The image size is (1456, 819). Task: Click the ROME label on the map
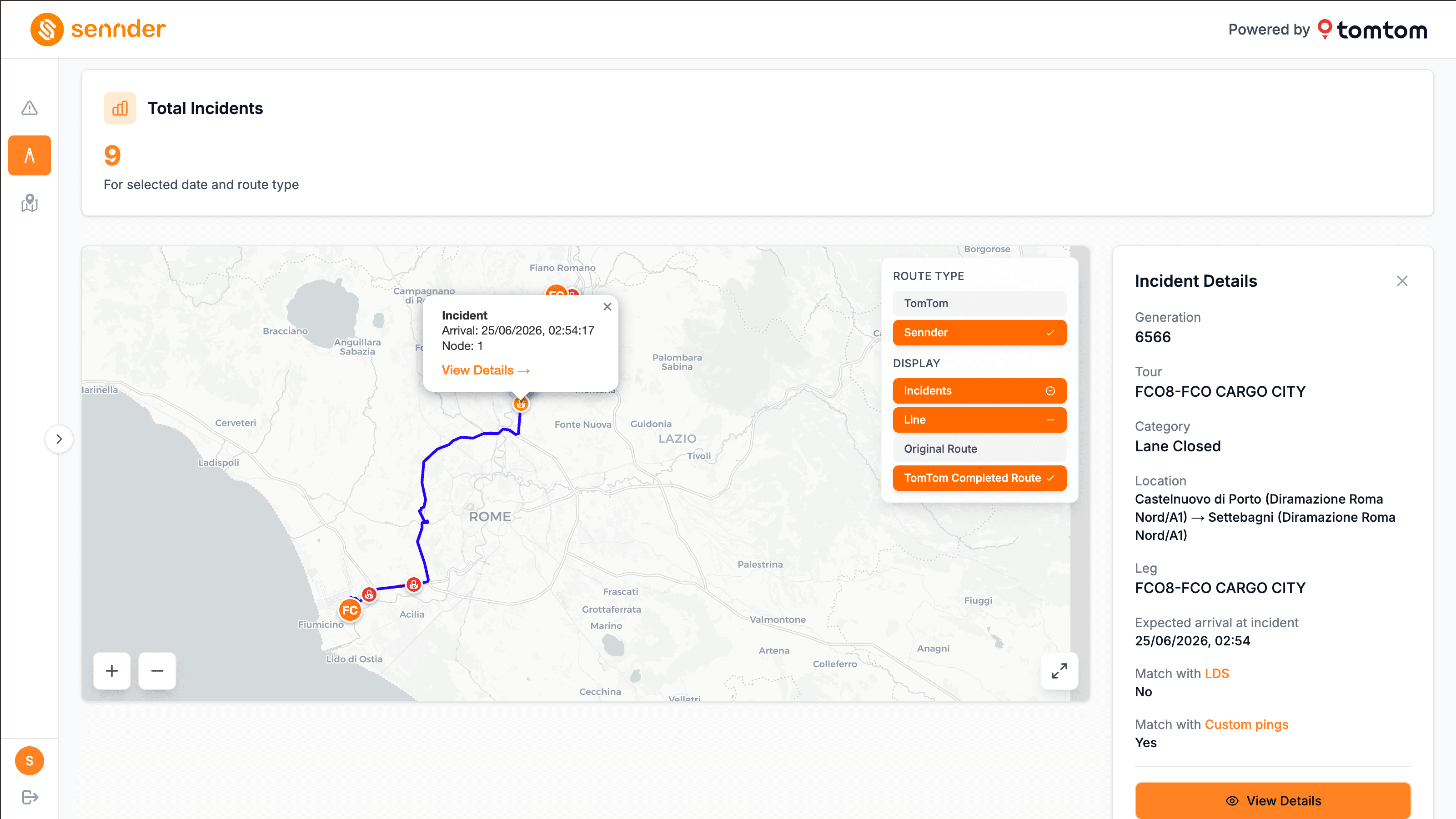click(489, 516)
